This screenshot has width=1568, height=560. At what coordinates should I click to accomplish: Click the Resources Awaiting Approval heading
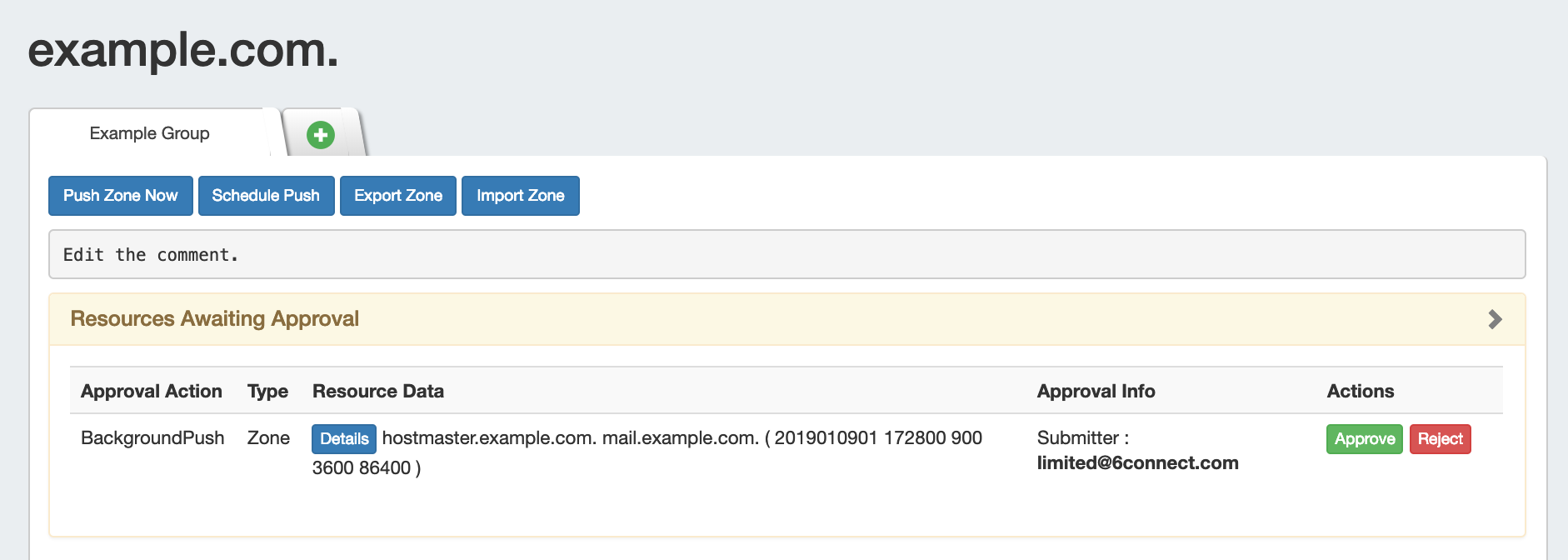215,319
